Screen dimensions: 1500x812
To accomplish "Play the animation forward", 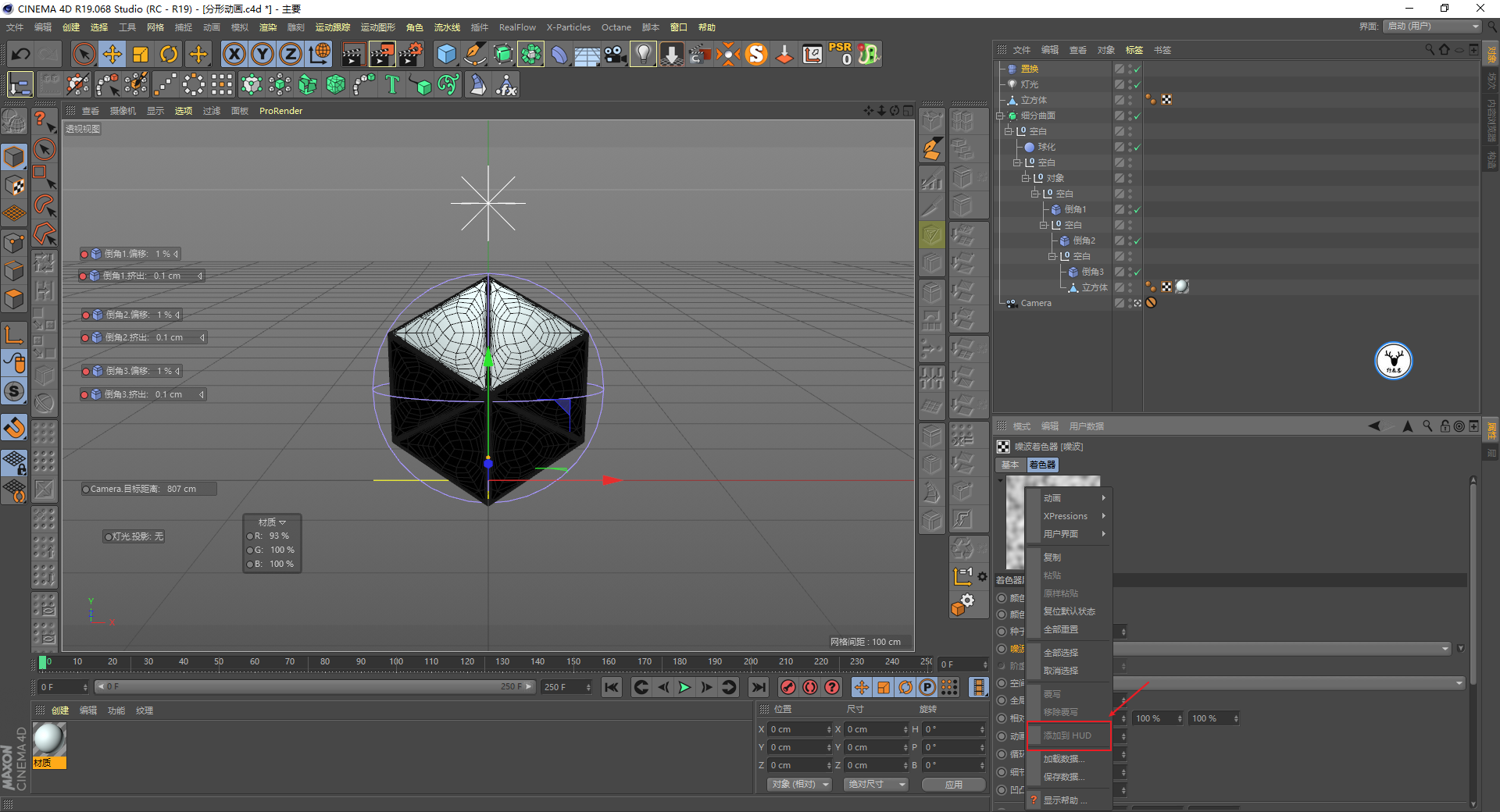I will pyautogui.click(x=684, y=687).
